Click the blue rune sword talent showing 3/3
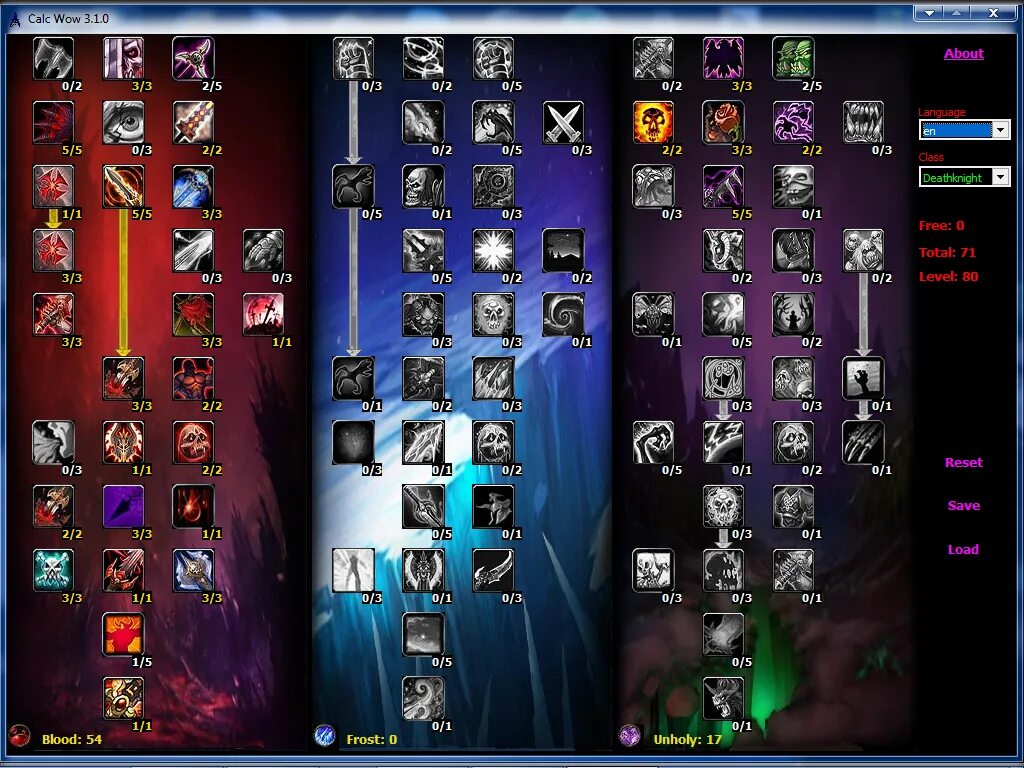Viewport: 1024px width, 768px height. (193, 186)
